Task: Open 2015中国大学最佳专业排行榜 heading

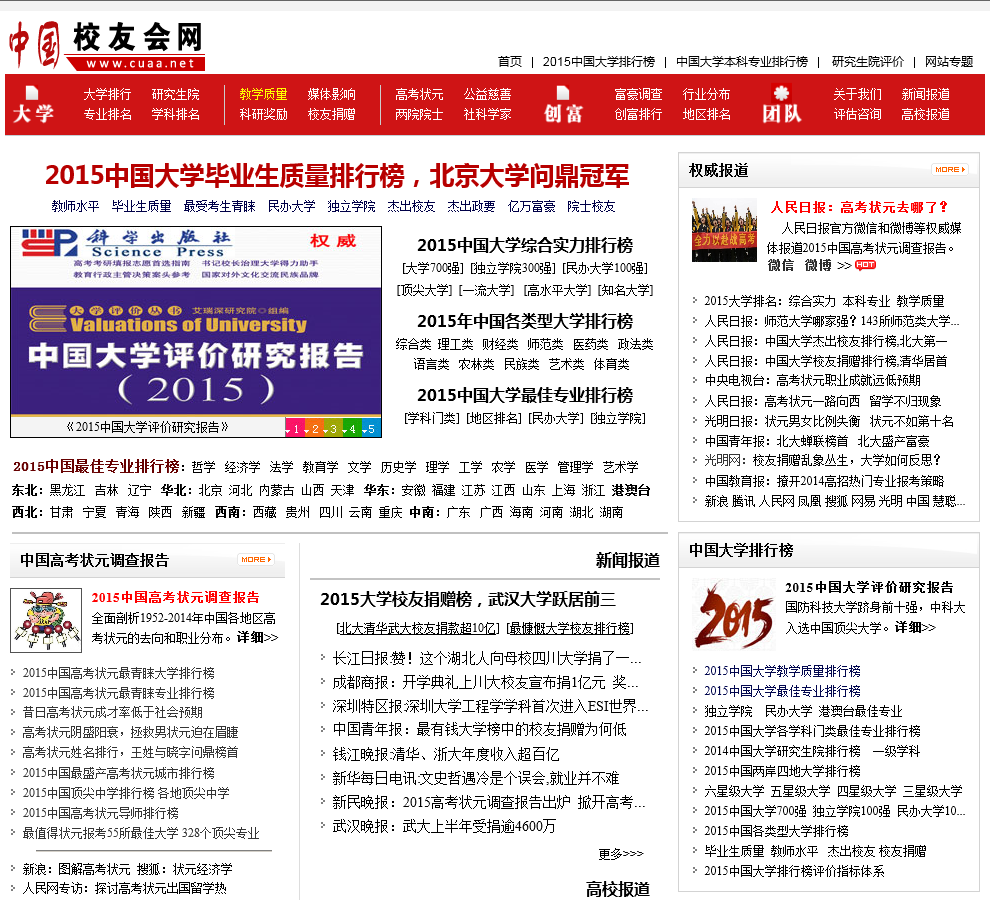Action: click(x=525, y=395)
